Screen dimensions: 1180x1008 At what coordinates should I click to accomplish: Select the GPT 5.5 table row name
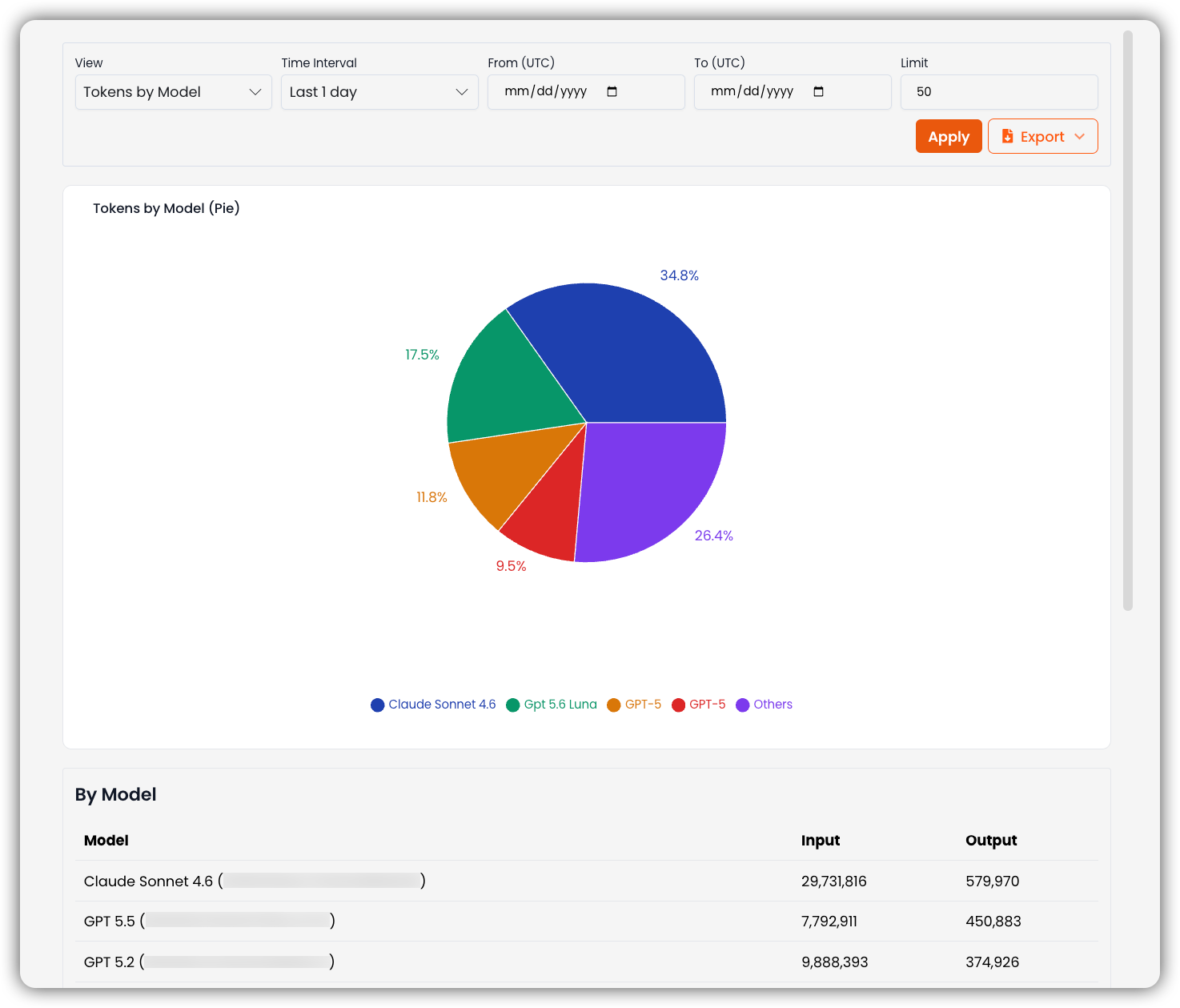(210, 921)
